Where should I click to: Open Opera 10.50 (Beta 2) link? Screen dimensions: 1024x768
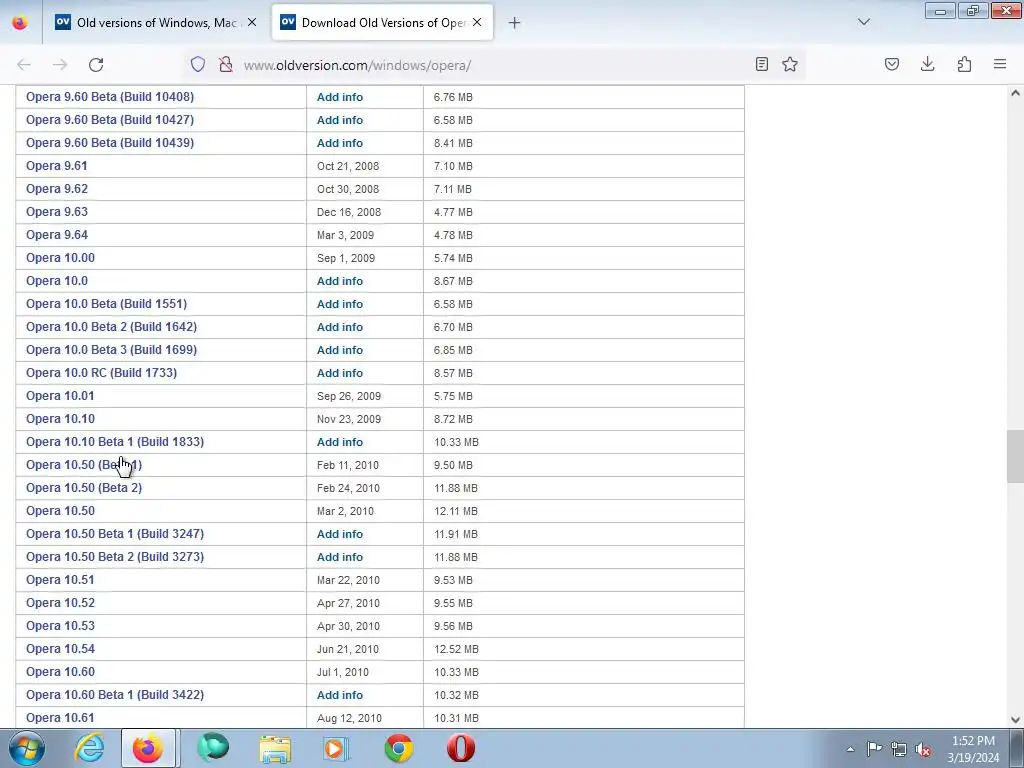pyautogui.click(x=84, y=488)
